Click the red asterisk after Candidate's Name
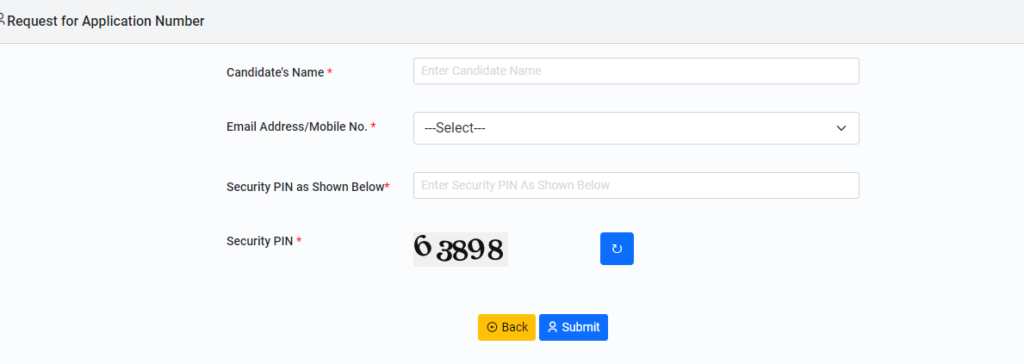The width and height of the screenshot is (1024, 364). (330, 72)
